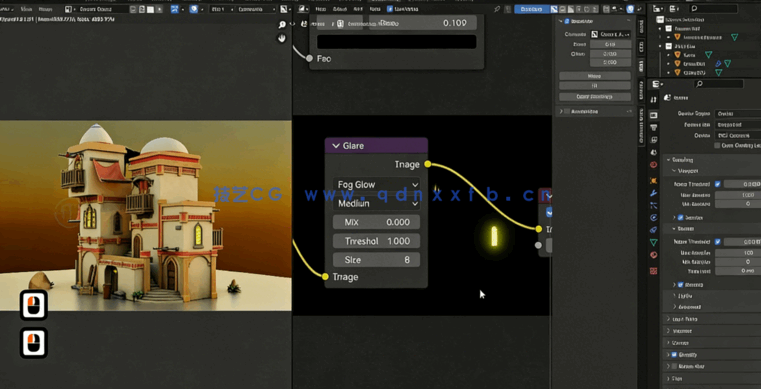This screenshot has width=761, height=389.
Task: Toggle Viewport Denoise checkbox
Action: [x=680, y=217]
